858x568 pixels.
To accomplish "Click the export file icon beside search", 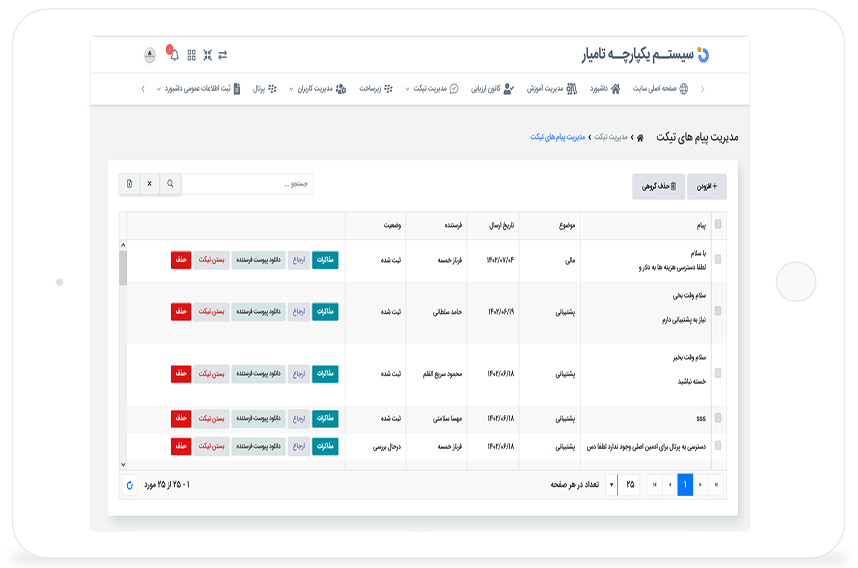I will [129, 184].
